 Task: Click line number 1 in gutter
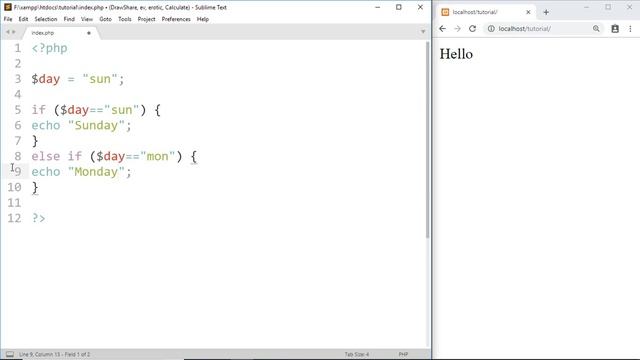coord(18,48)
